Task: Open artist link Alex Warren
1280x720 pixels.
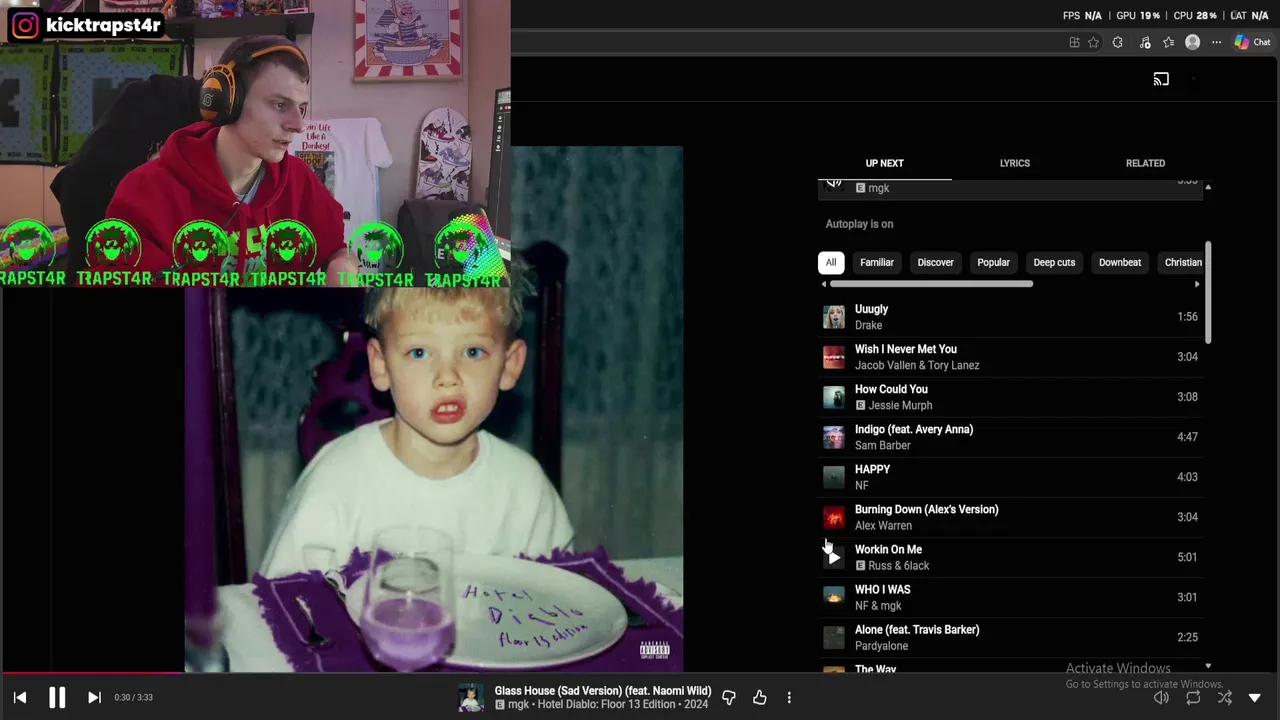Action: click(x=883, y=525)
